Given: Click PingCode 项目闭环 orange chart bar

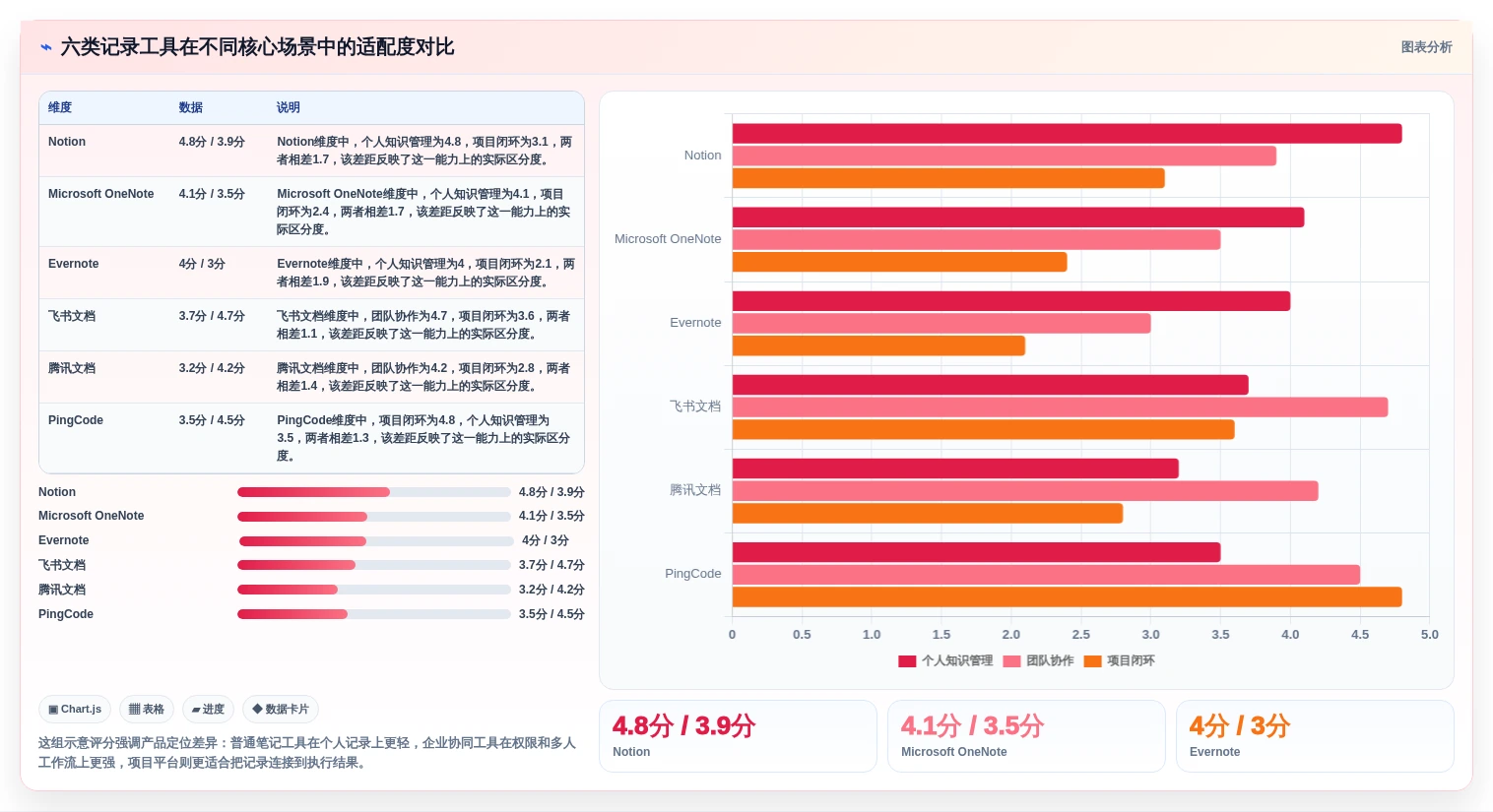Looking at the screenshot, I should [x=1067, y=596].
